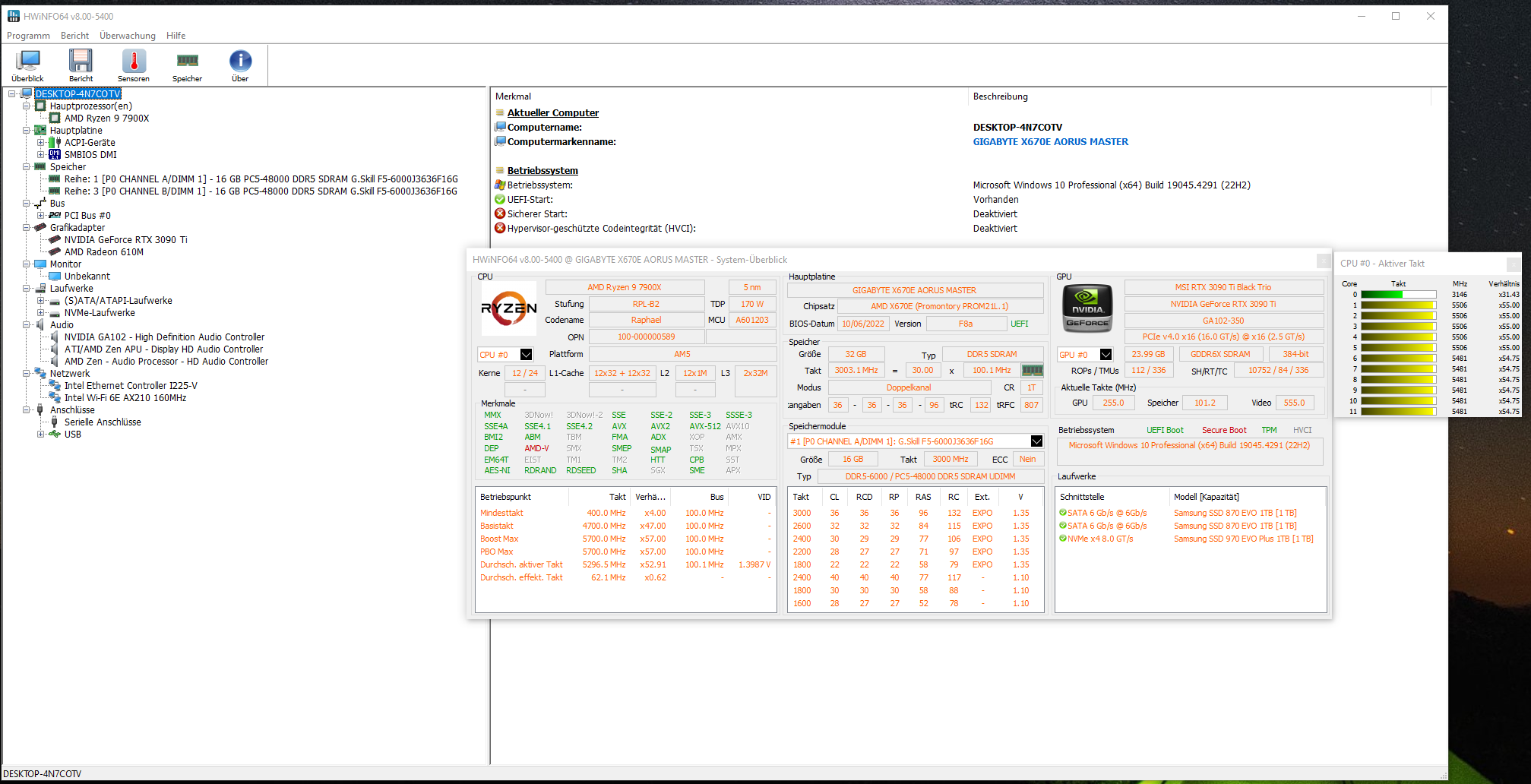
Task: Open the Sensoren thermometer toolbar icon
Action: click(134, 65)
